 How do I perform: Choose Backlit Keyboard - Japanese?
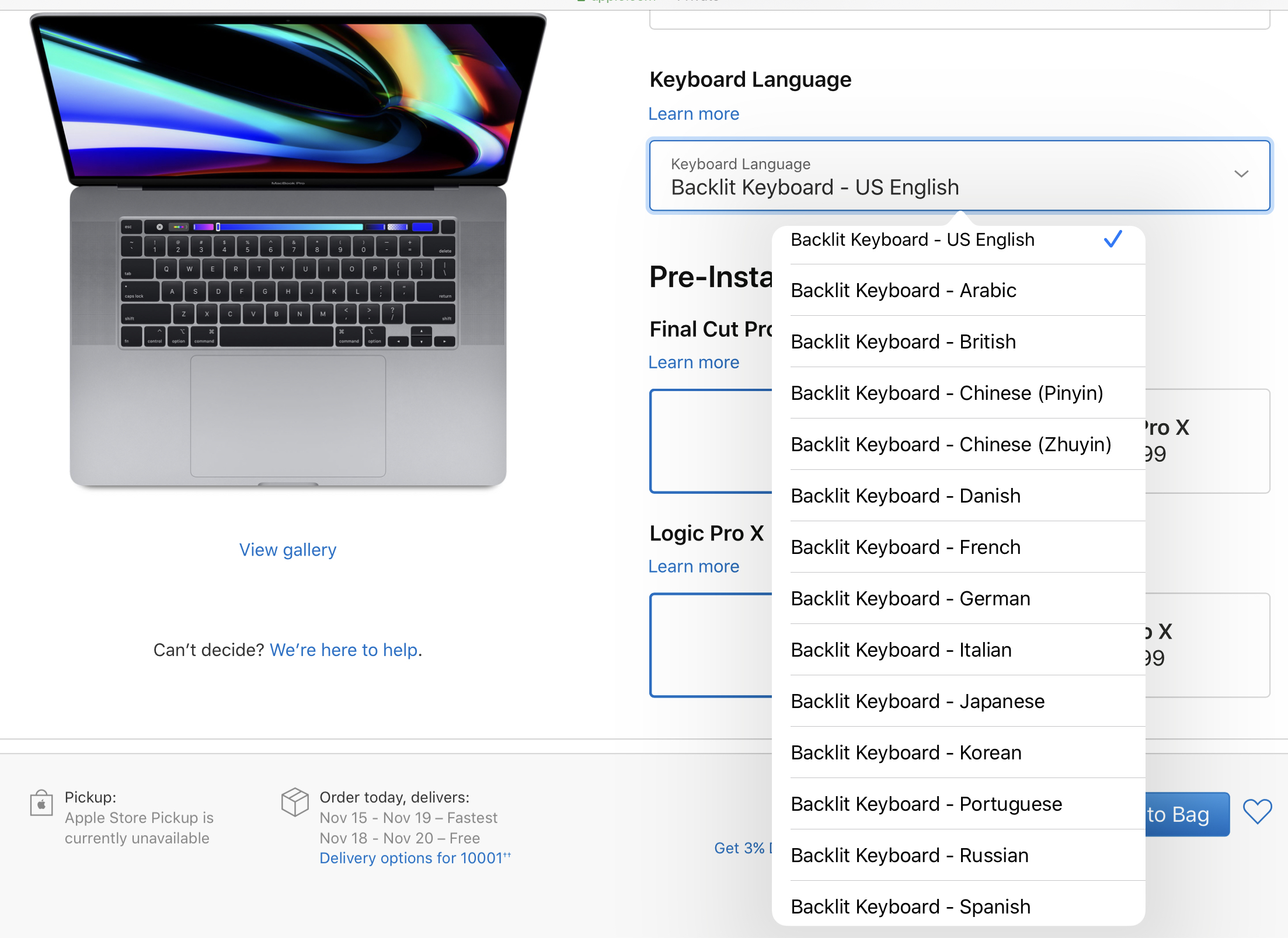click(x=958, y=701)
